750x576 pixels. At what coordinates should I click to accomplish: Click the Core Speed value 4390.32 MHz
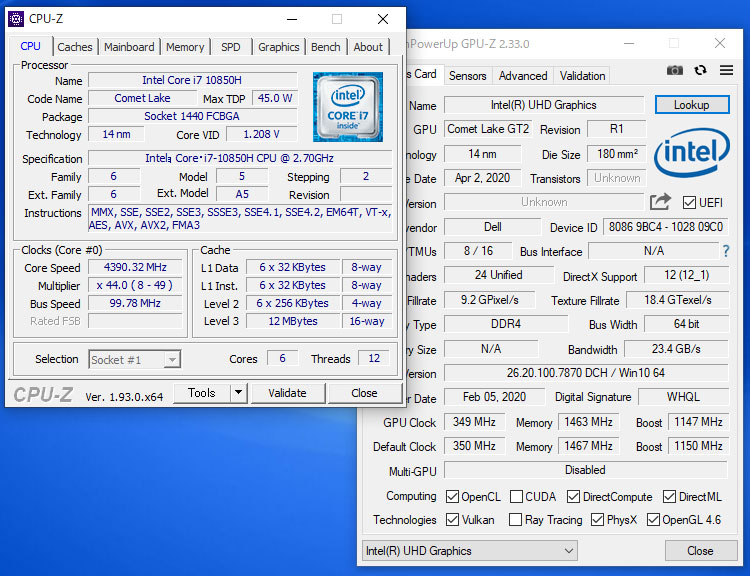(x=135, y=267)
